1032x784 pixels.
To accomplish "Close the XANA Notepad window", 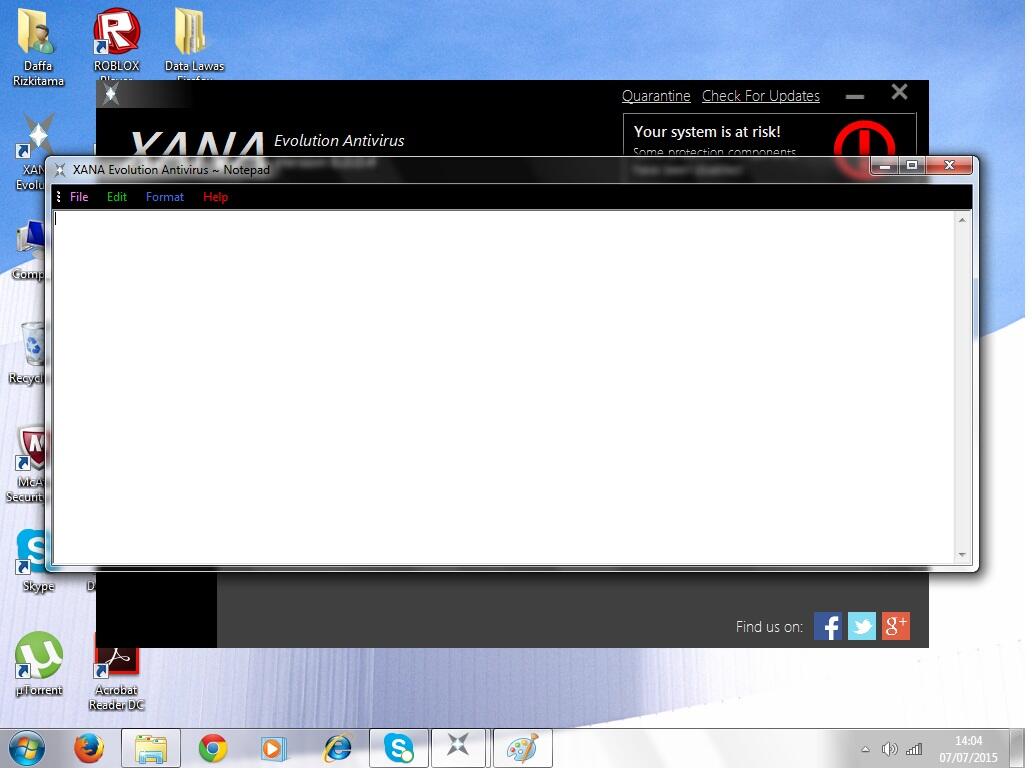I will click(949, 166).
